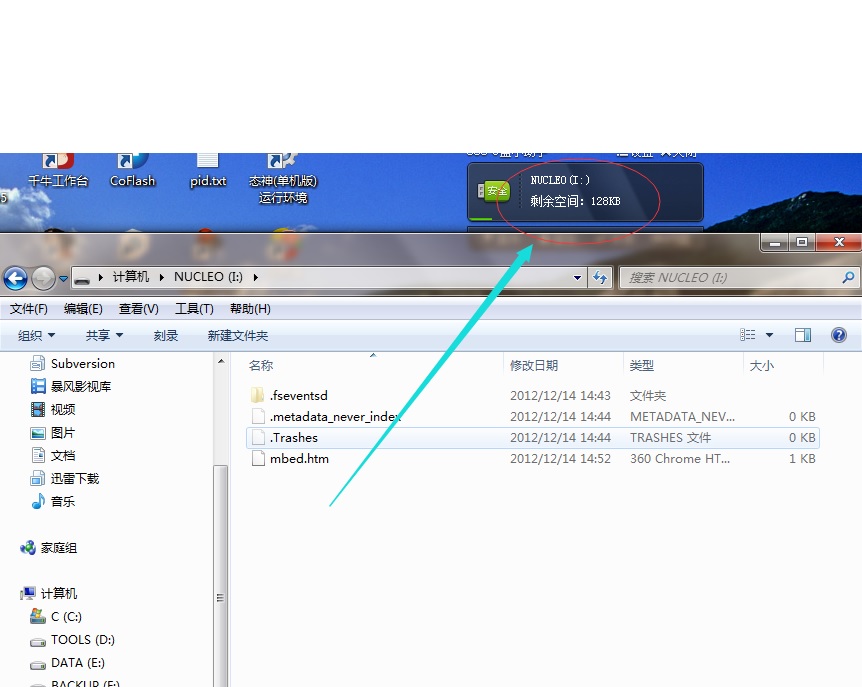Click the 态神(单机版)运行环境 desktop shortcut
Viewport: 862px width, 687px height.
point(283,179)
